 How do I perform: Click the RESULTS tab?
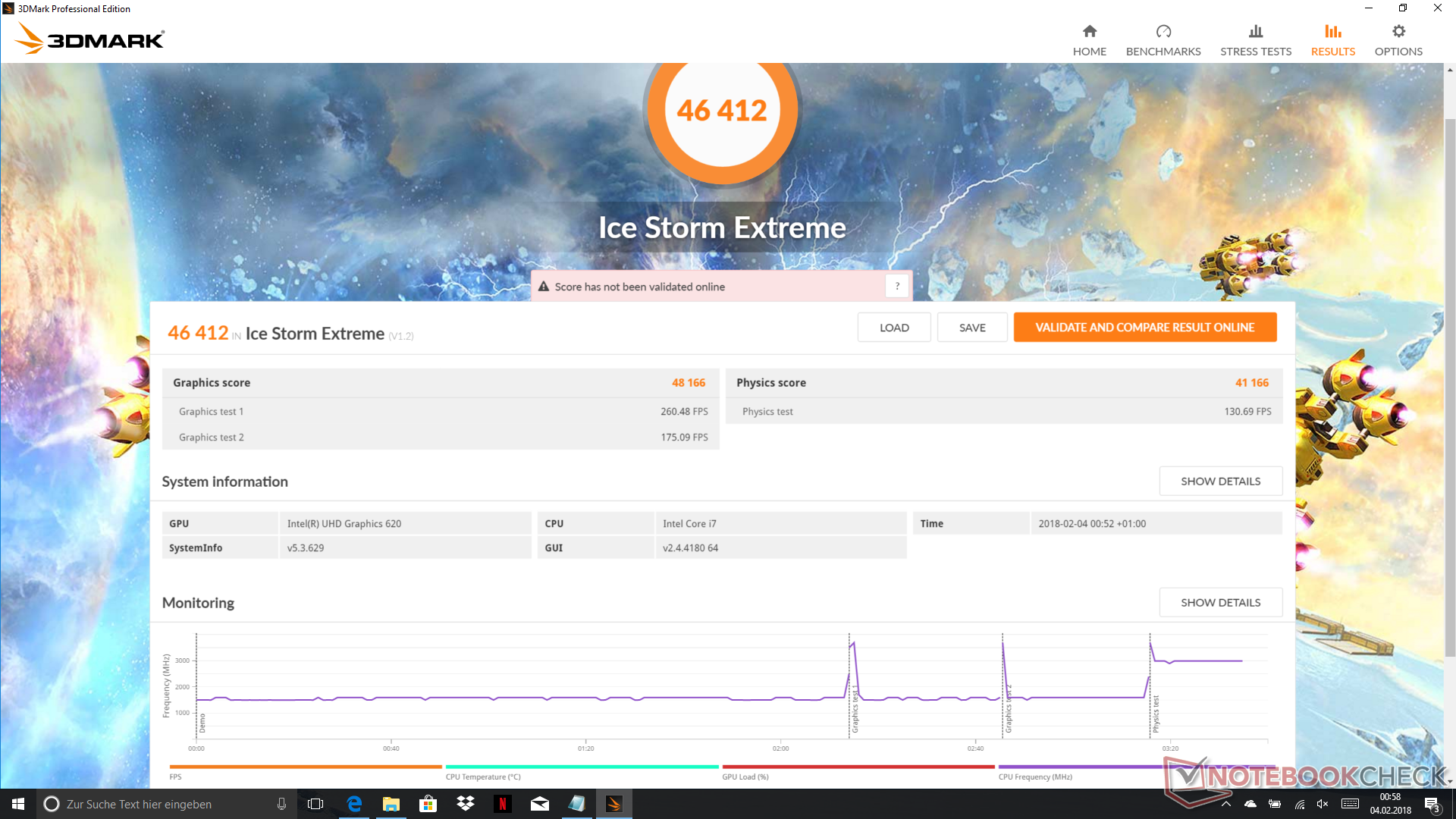[x=1332, y=40]
